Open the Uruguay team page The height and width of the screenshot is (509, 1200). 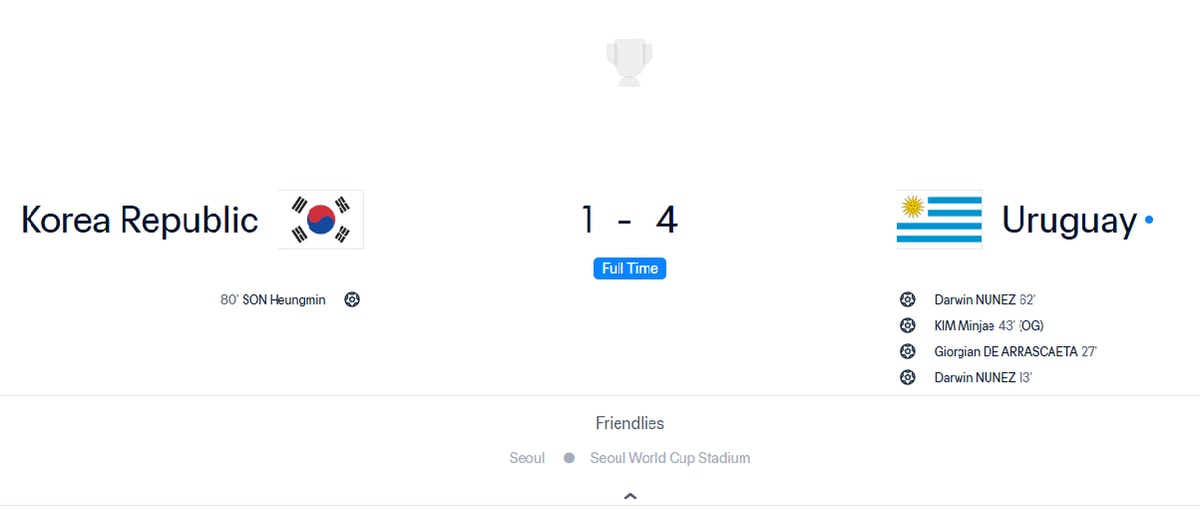[1069, 220]
